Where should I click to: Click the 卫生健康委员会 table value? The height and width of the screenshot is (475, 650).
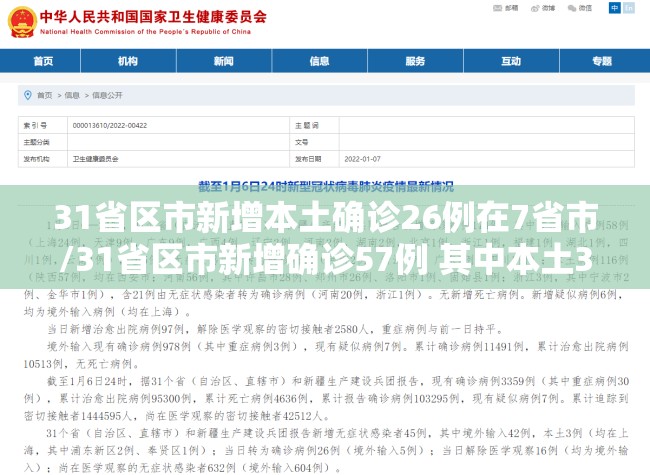(x=96, y=159)
